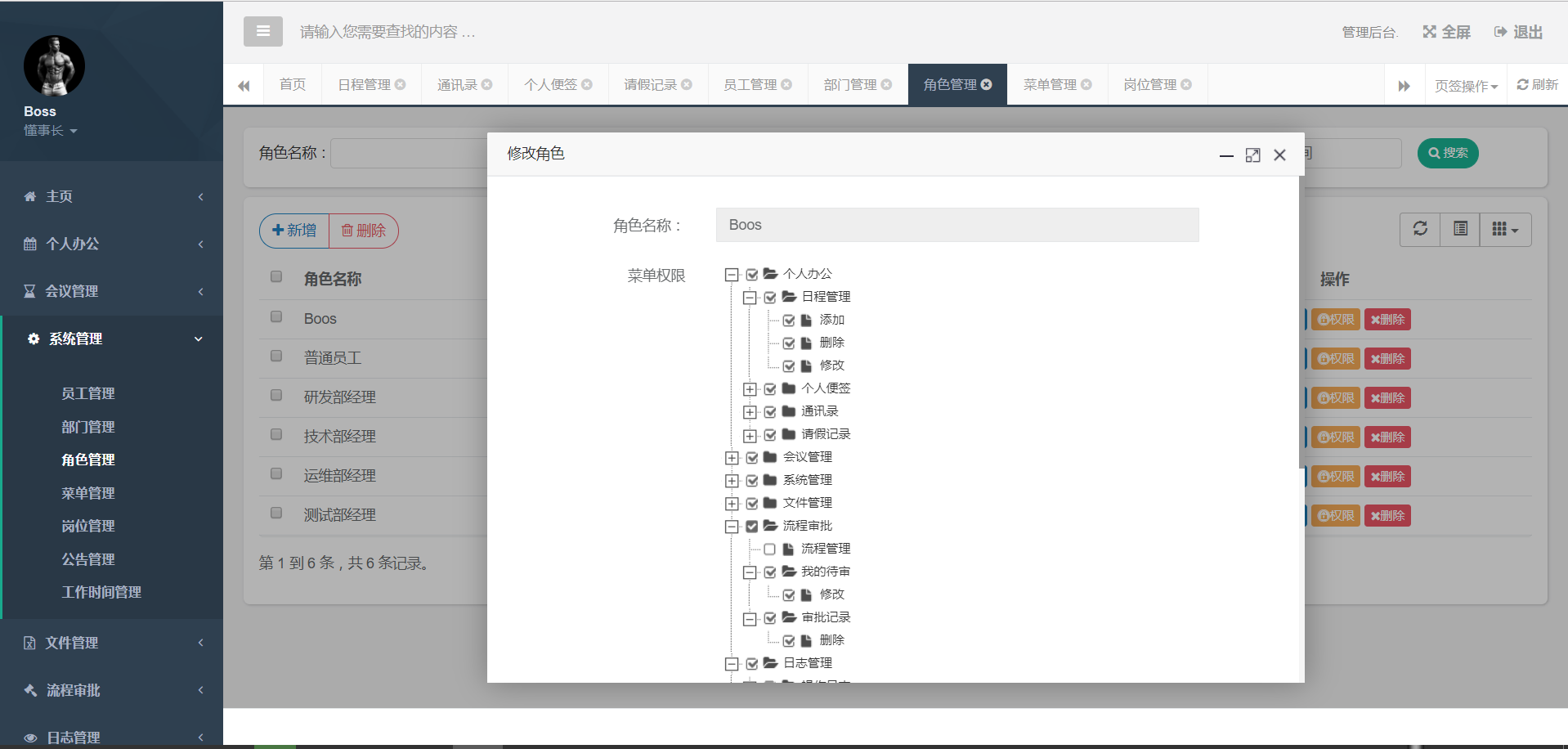Click the 新增 add button

[294, 231]
